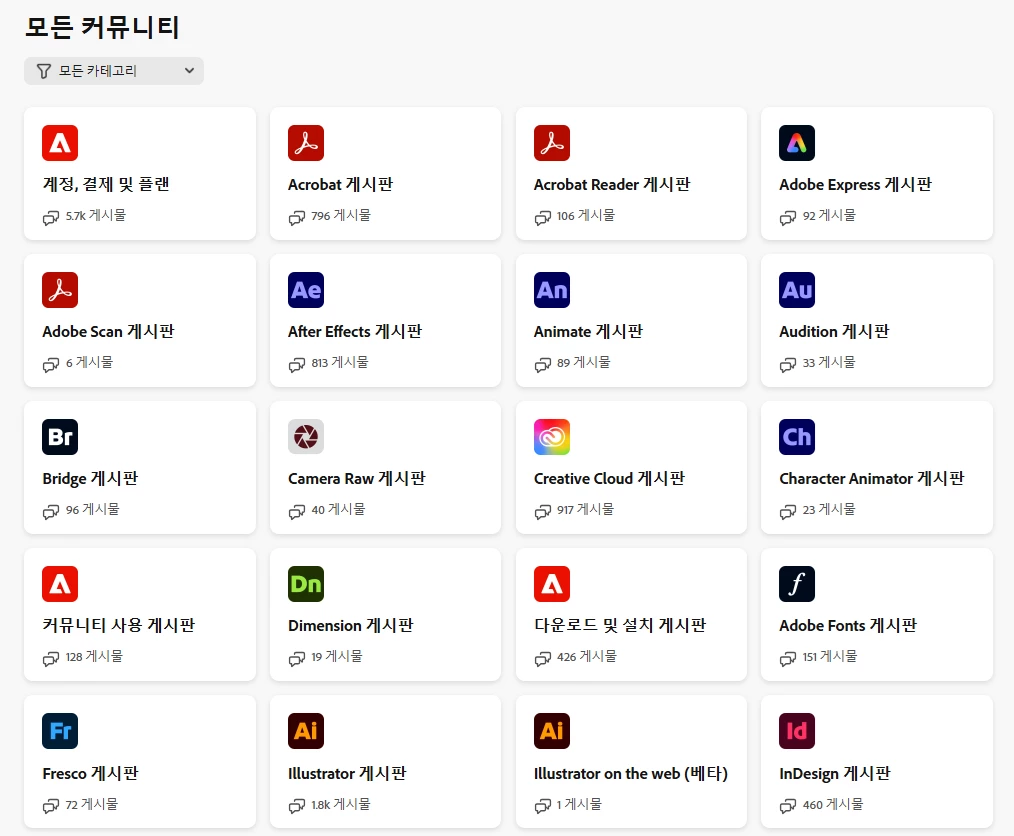Open Adobe Scan 게시판 title link
The height and width of the screenshot is (836, 1014).
[109, 332]
